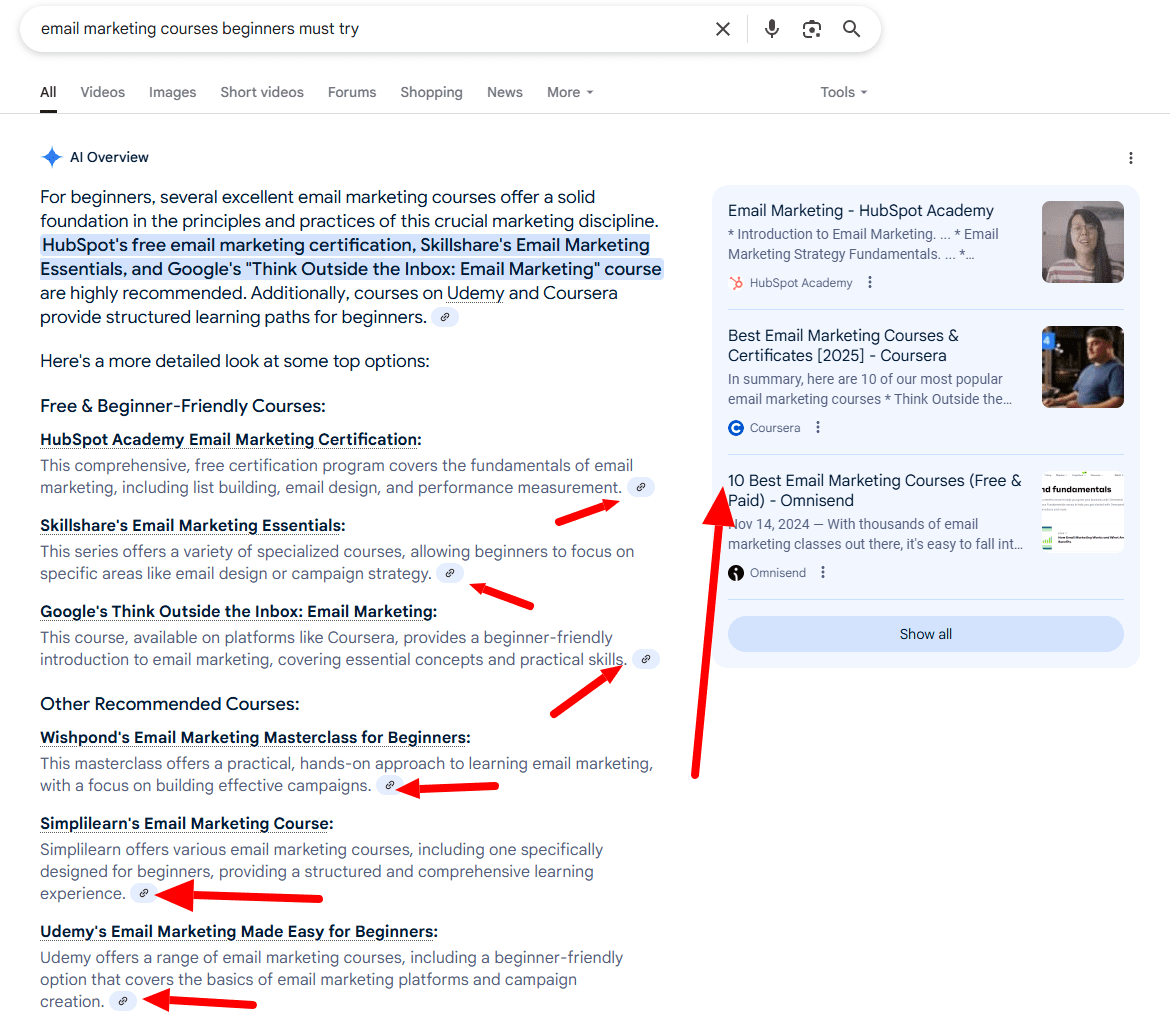The width and height of the screenshot is (1170, 1018).
Task: Open Omnisend result thumbnail image
Action: click(x=1083, y=512)
